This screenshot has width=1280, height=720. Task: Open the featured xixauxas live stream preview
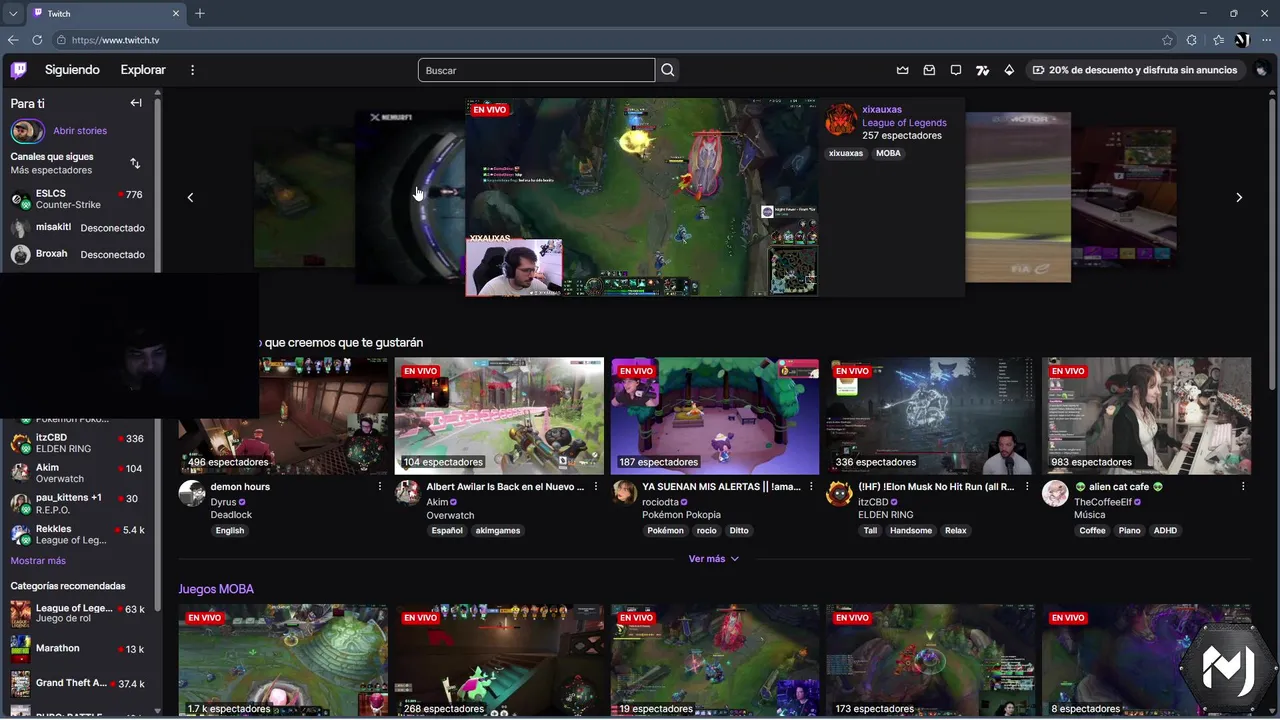point(641,197)
